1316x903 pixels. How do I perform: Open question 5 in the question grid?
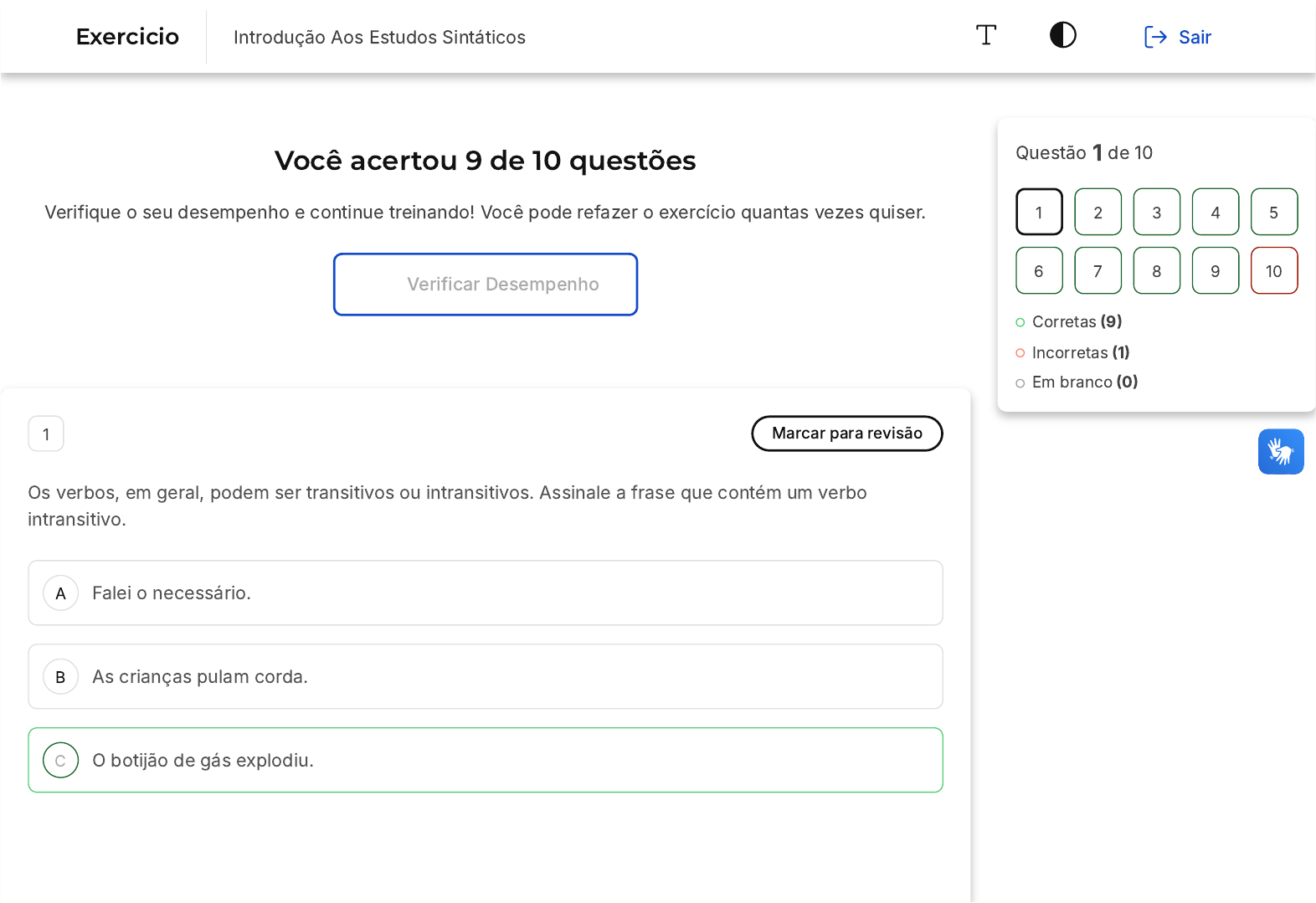(1273, 213)
